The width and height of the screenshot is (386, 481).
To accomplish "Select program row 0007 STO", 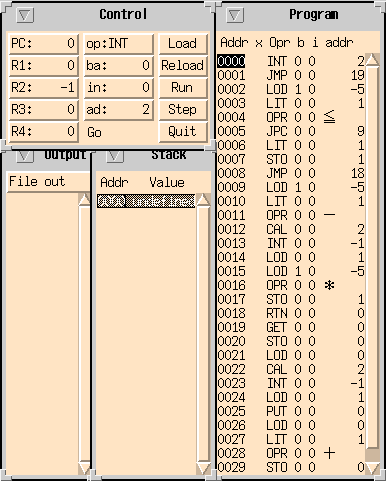I will point(291,159).
